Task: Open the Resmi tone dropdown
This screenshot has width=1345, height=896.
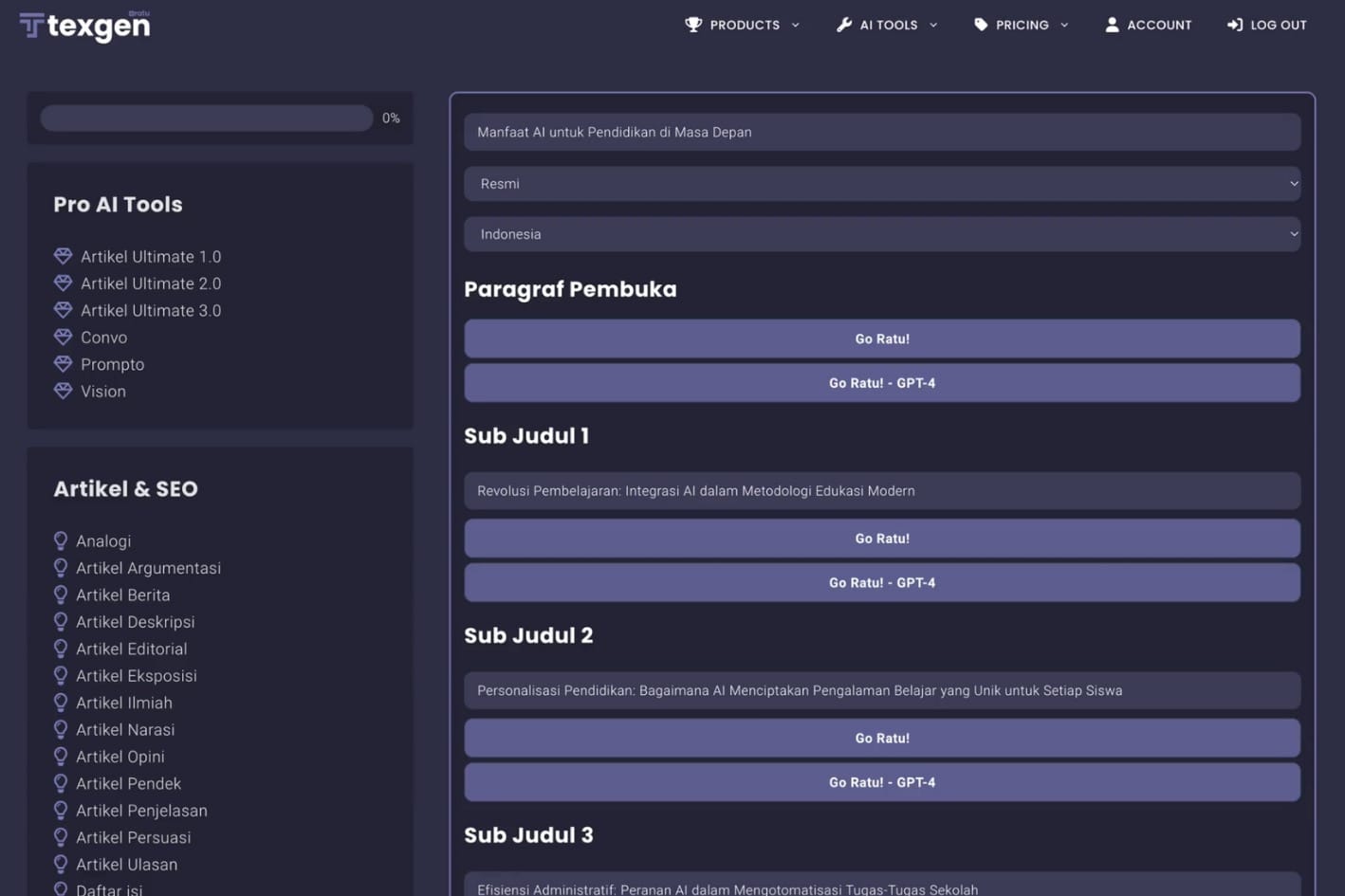Action: [x=881, y=184]
